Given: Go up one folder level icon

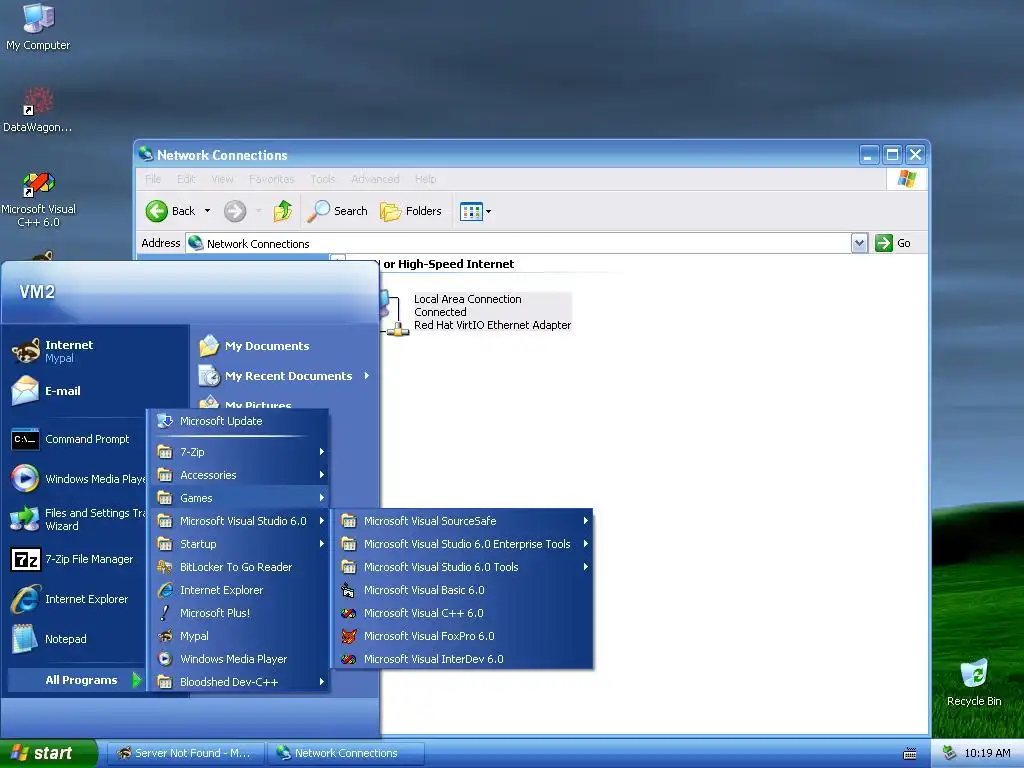Looking at the screenshot, I should (283, 211).
